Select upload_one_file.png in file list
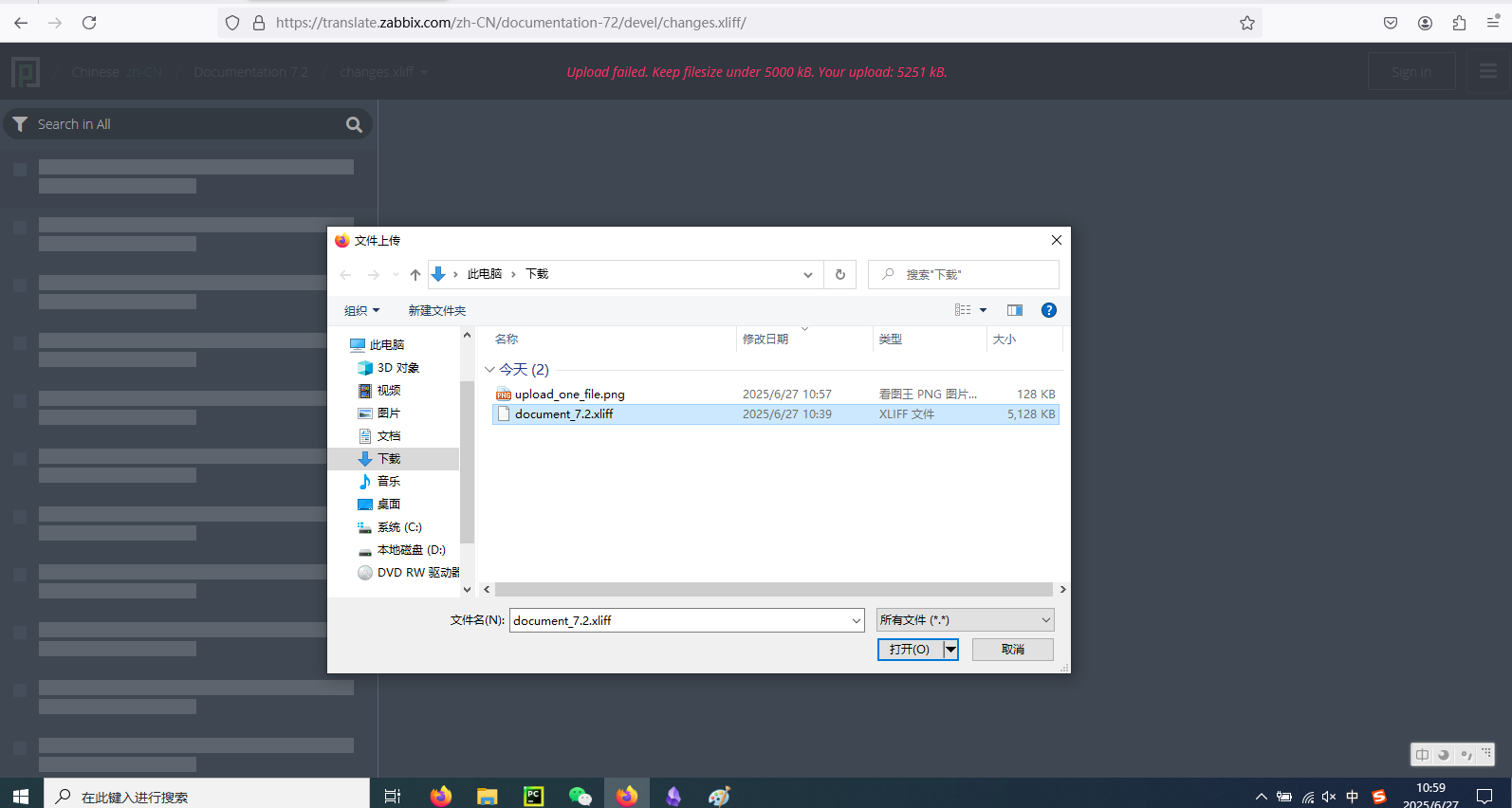The width and height of the screenshot is (1512, 808). 775,395
